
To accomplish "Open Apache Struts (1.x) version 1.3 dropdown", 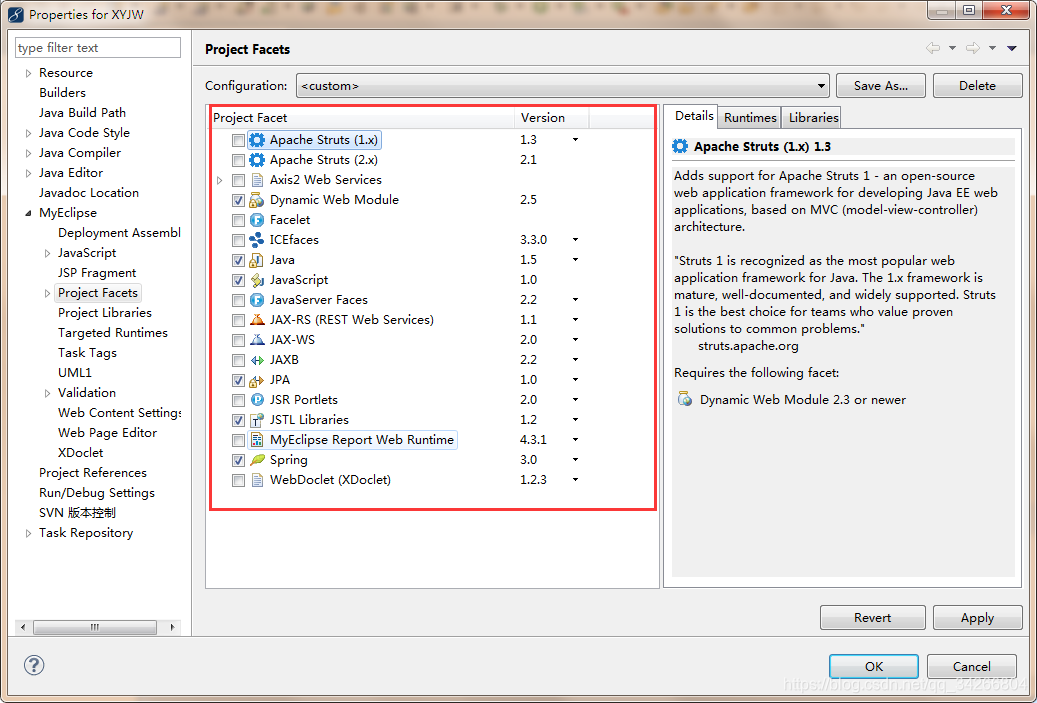I will point(575,140).
